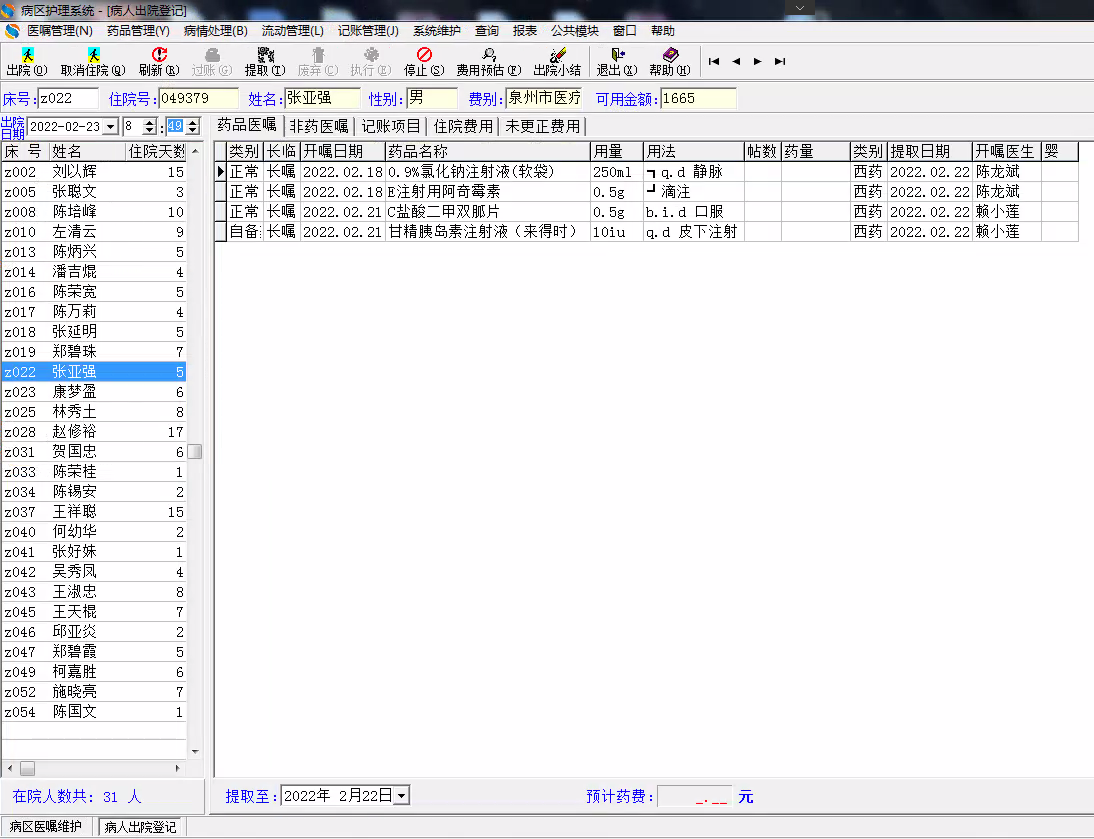1094x839 pixels.
Task: Switch to the 非药医嘱 tab
Action: (x=319, y=126)
